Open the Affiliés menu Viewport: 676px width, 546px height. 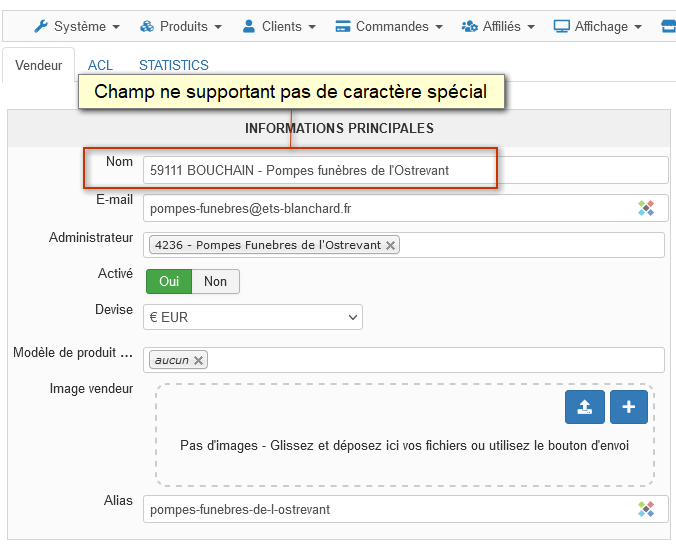tap(498, 26)
